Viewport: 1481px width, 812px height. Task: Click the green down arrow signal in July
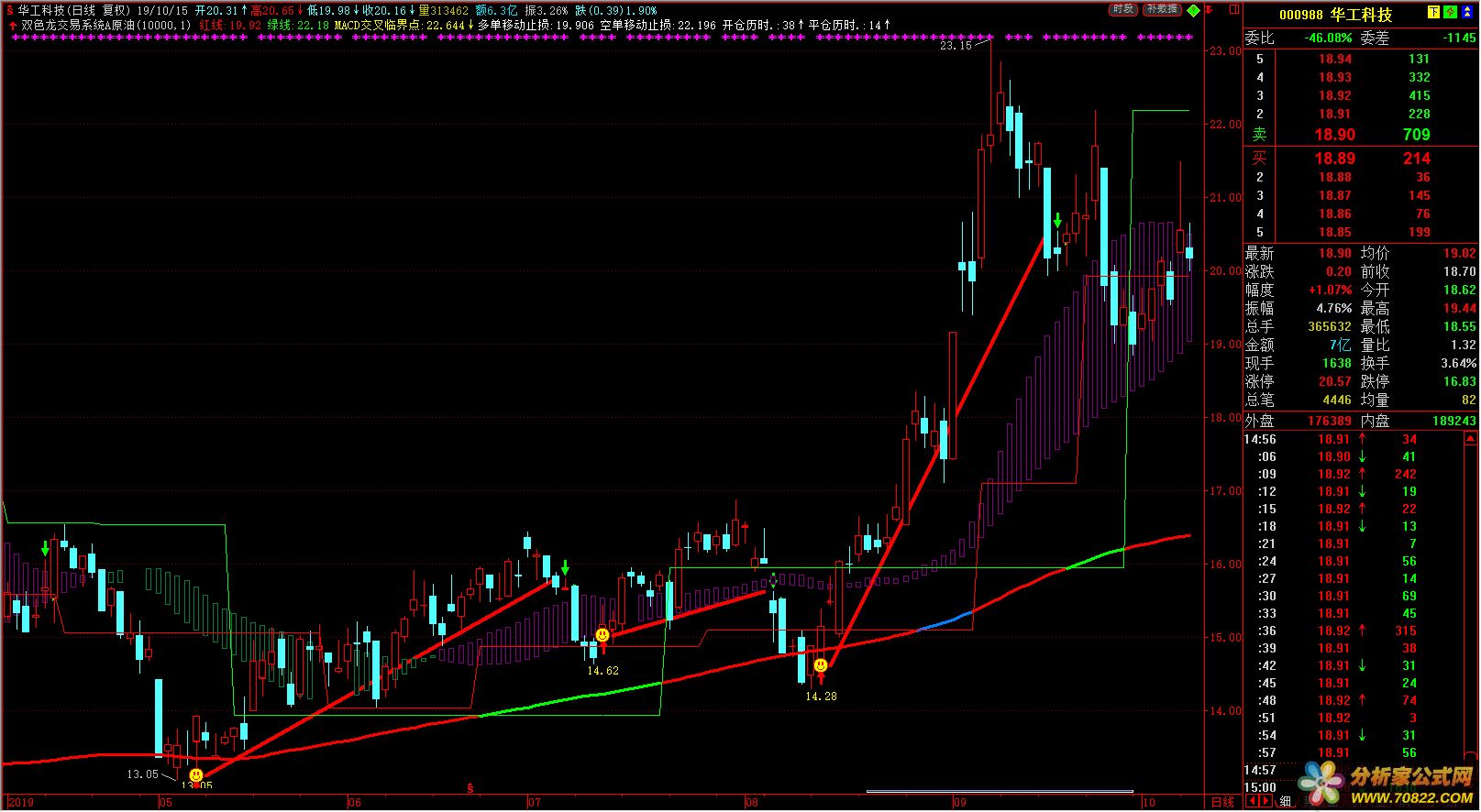tap(565, 568)
